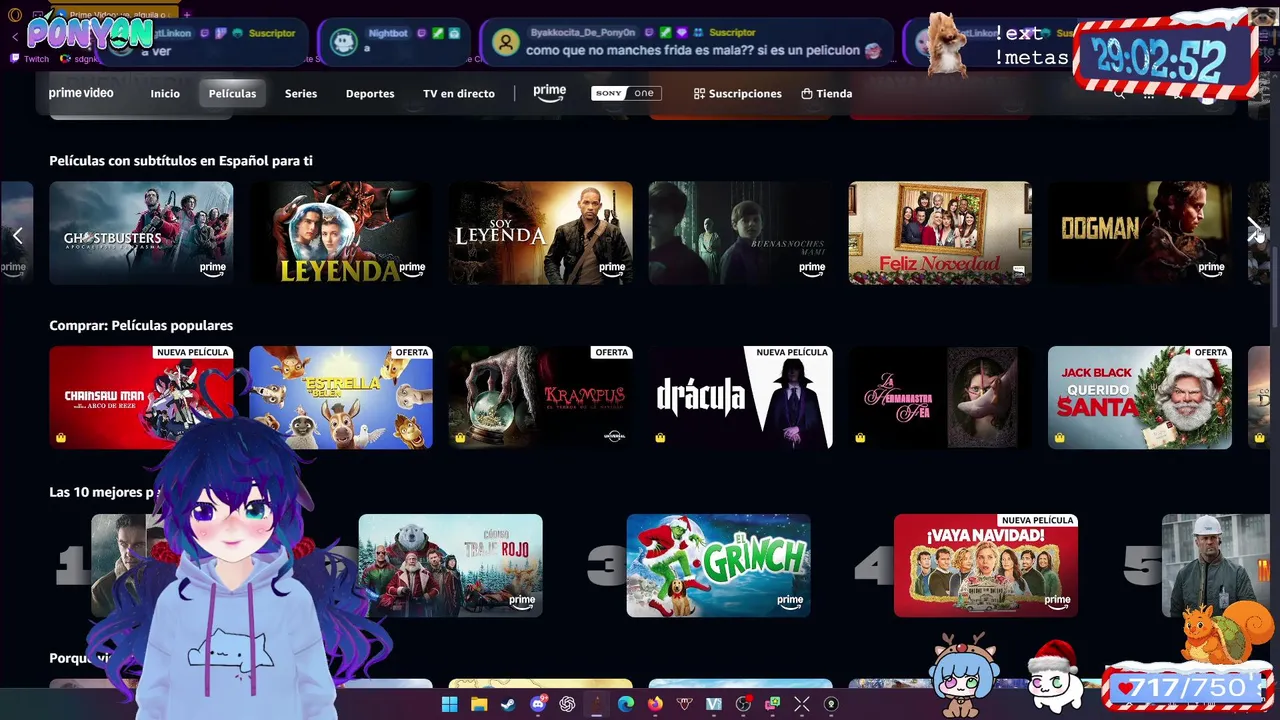
Task: Open the ChatGPT taskbar app
Action: (x=567, y=704)
